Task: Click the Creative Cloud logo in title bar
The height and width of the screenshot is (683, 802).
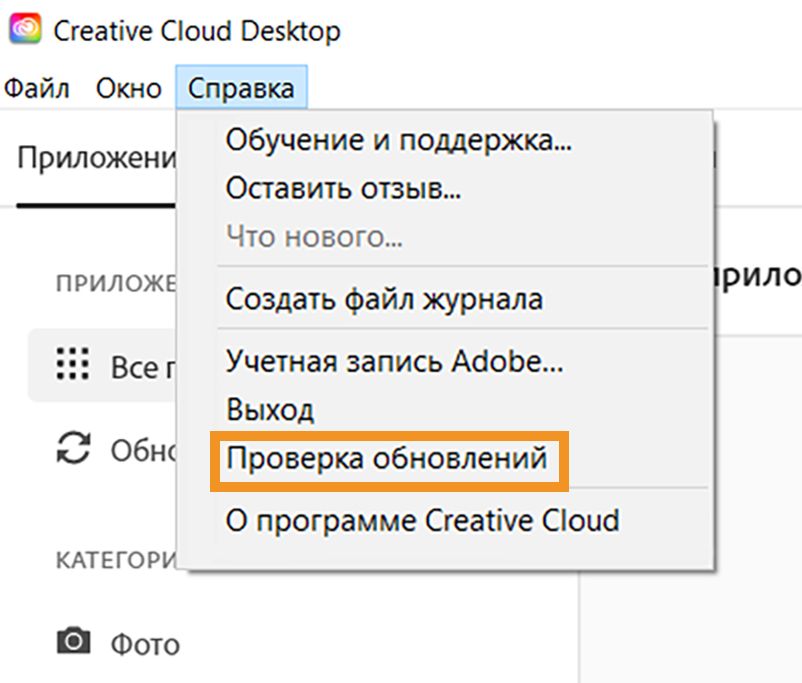Action: [24, 30]
